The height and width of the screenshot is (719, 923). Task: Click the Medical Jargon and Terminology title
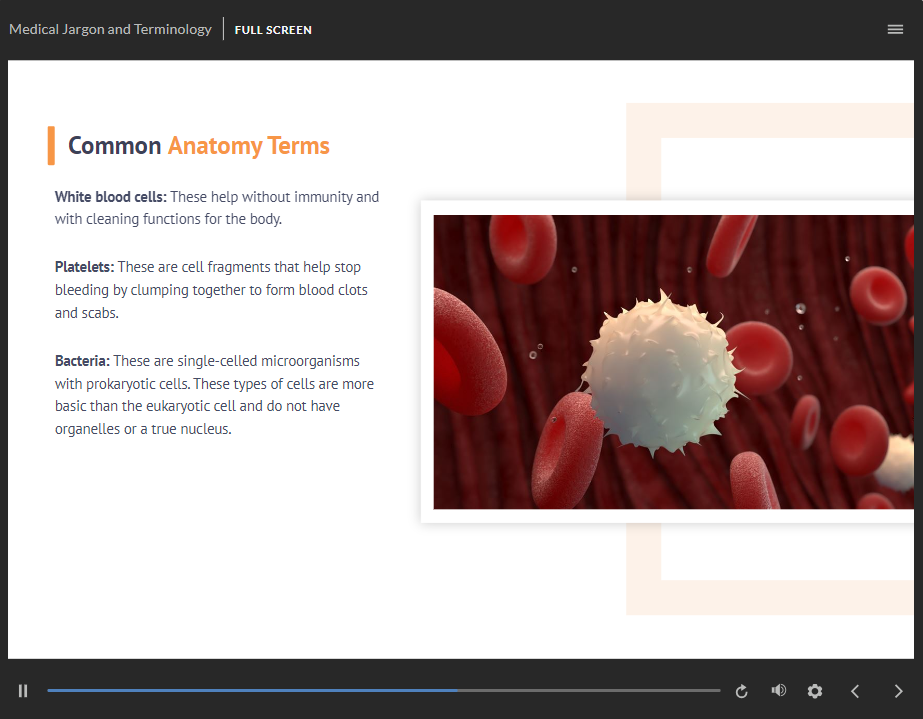tap(110, 30)
